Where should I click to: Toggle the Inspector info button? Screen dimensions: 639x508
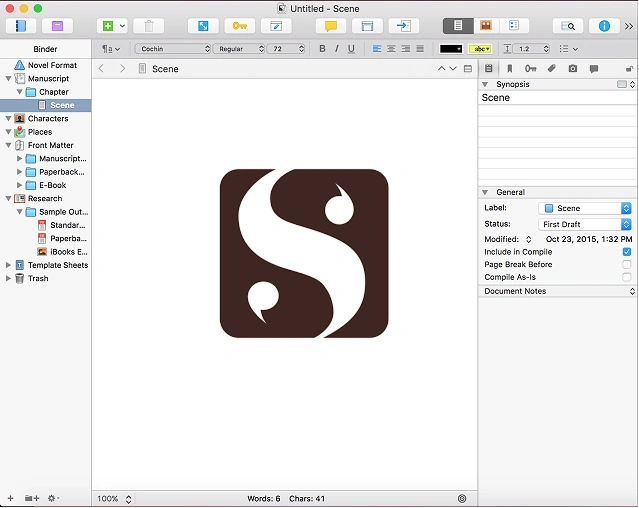(x=604, y=26)
